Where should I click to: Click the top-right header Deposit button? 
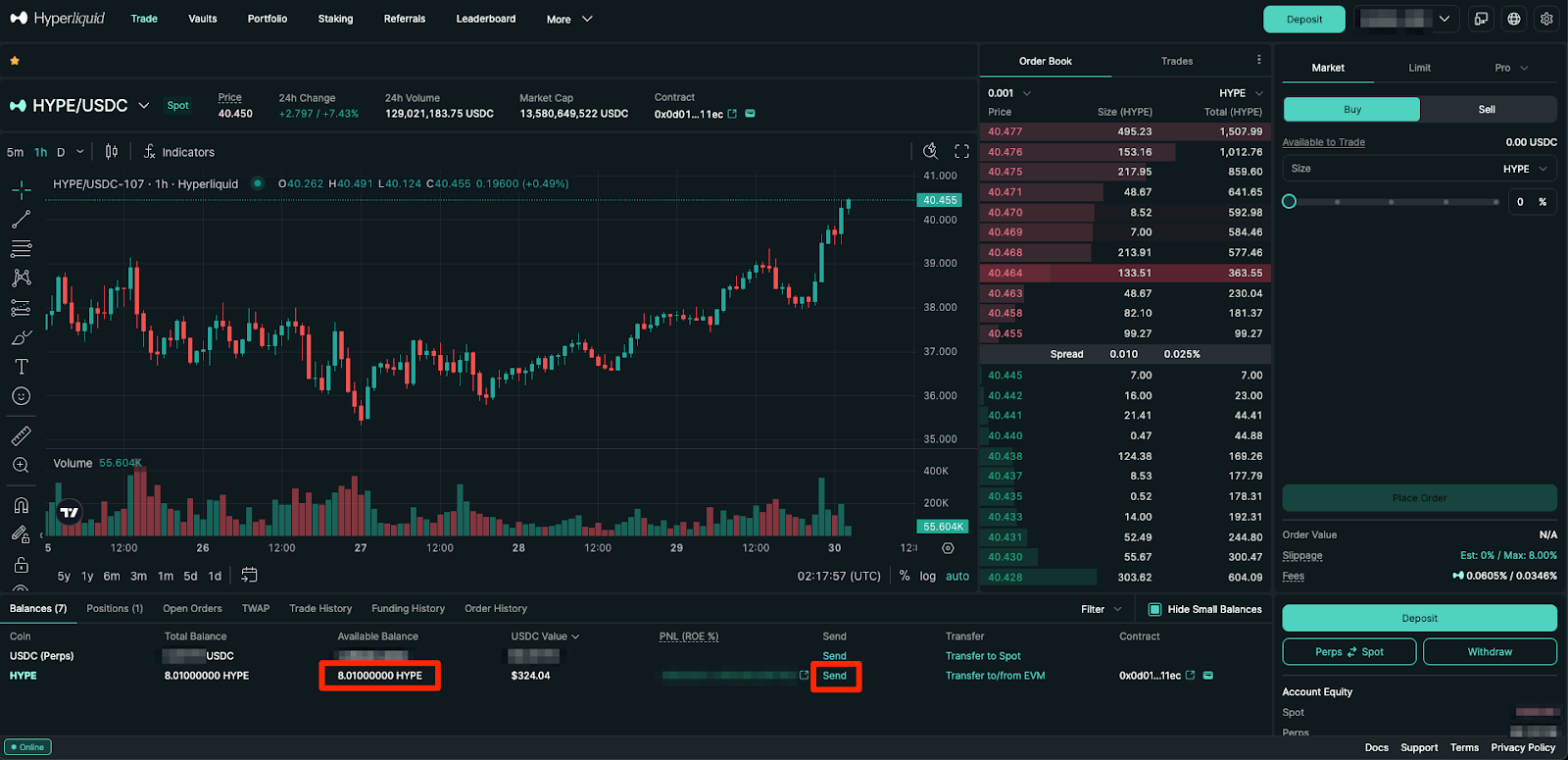(x=1304, y=19)
